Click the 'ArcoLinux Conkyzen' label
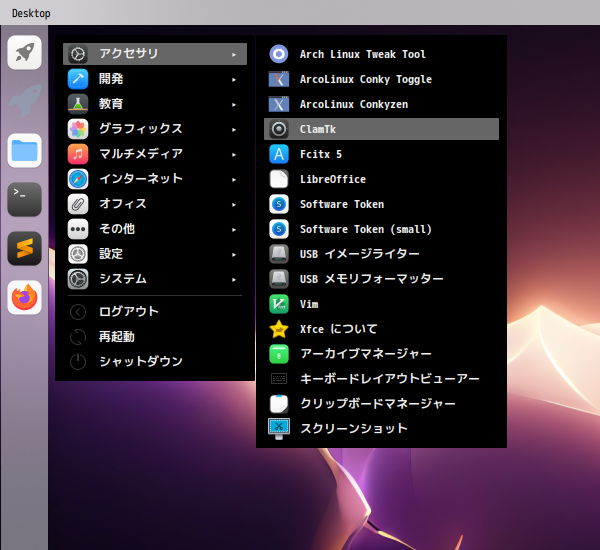 coord(354,104)
